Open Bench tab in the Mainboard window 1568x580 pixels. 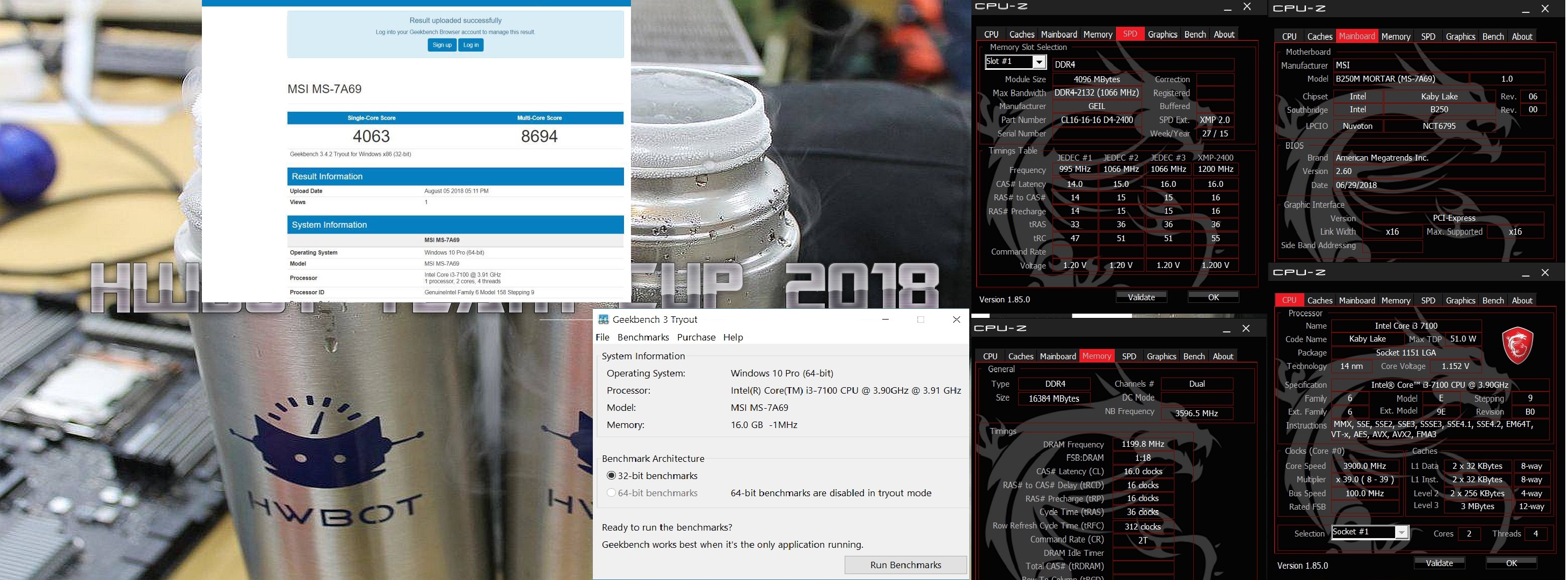click(1492, 37)
